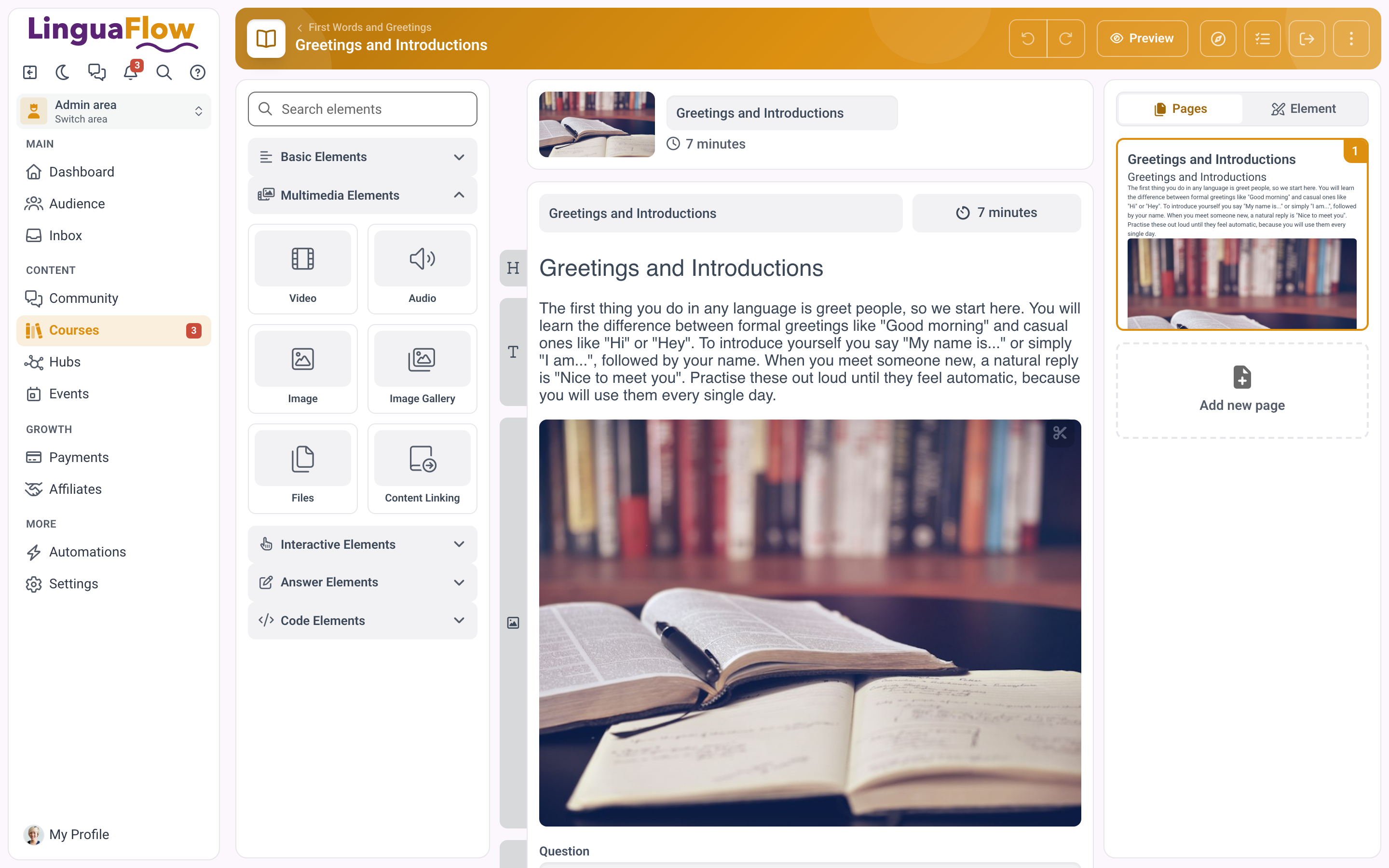This screenshot has height=868, width=1389.
Task: Click the undo arrow in the header
Action: [x=1027, y=39]
